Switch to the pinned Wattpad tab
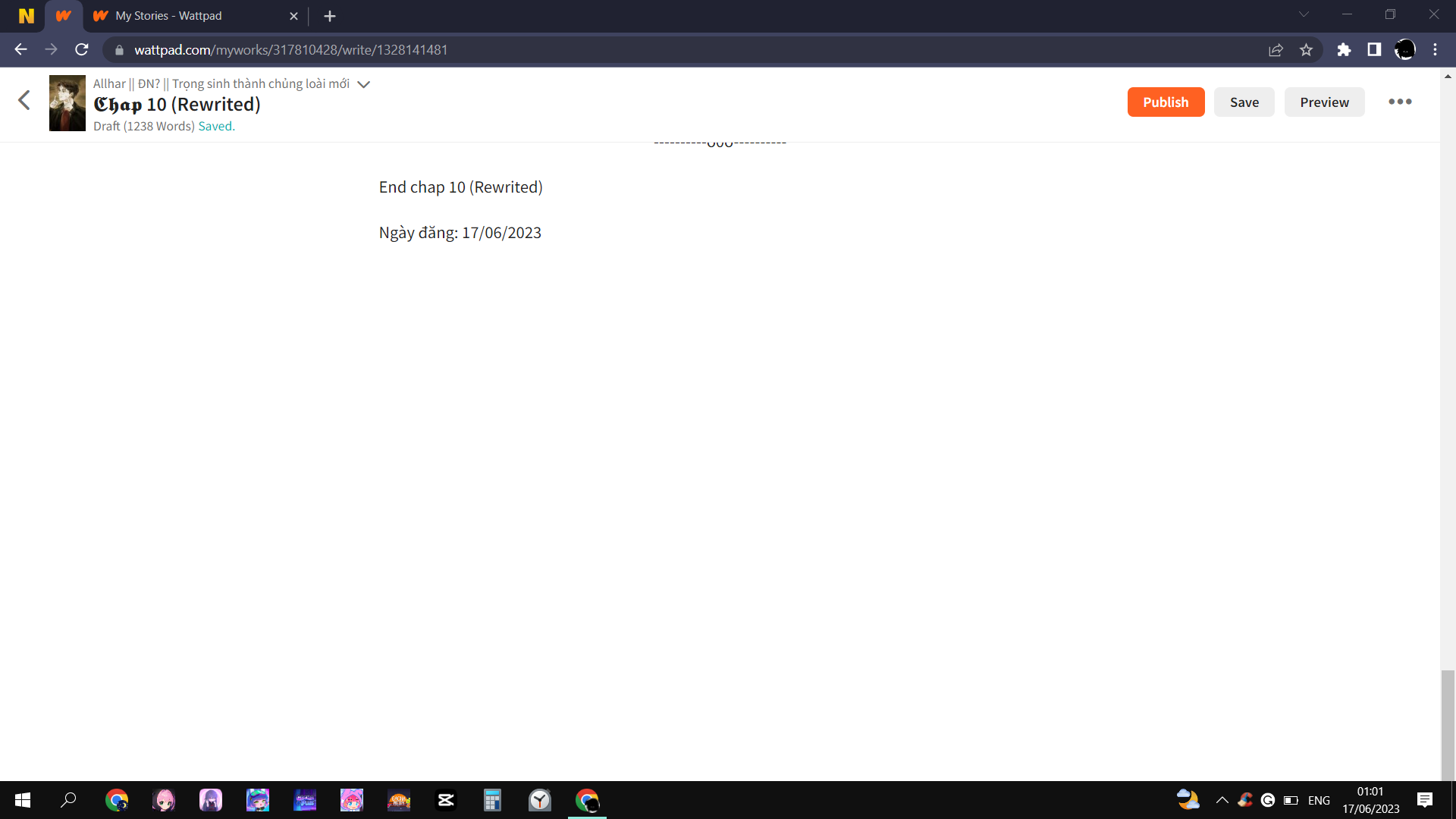The width and height of the screenshot is (1456, 819). pos(64,16)
